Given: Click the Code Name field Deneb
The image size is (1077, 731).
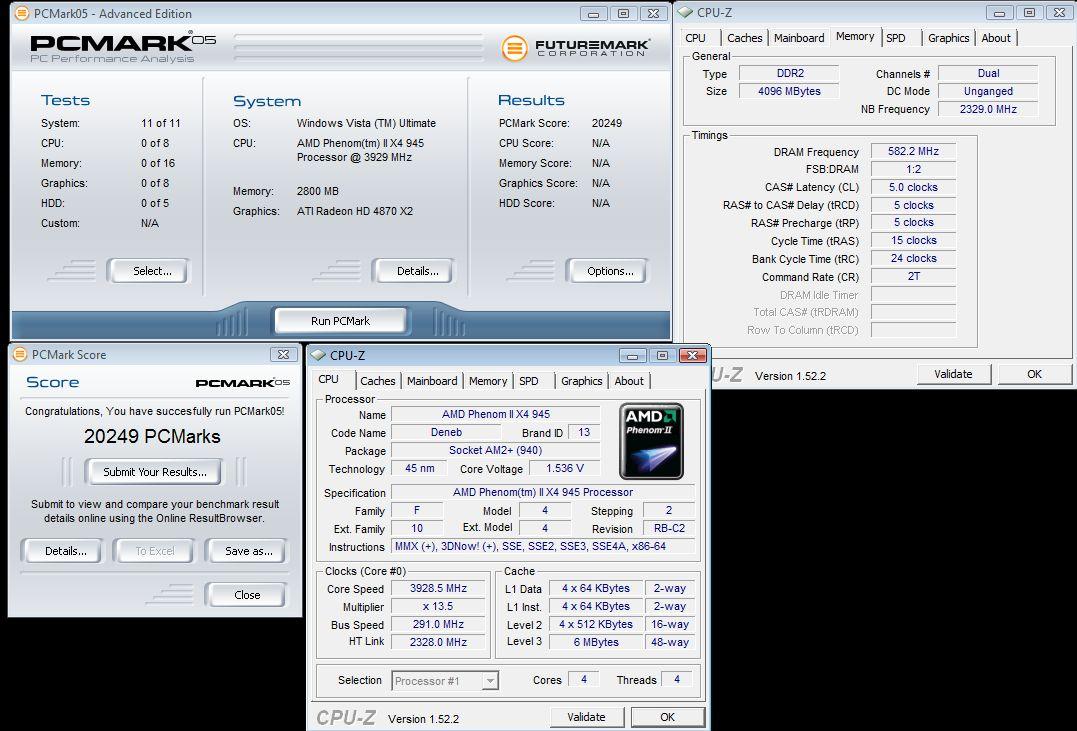Looking at the screenshot, I should click(x=446, y=433).
